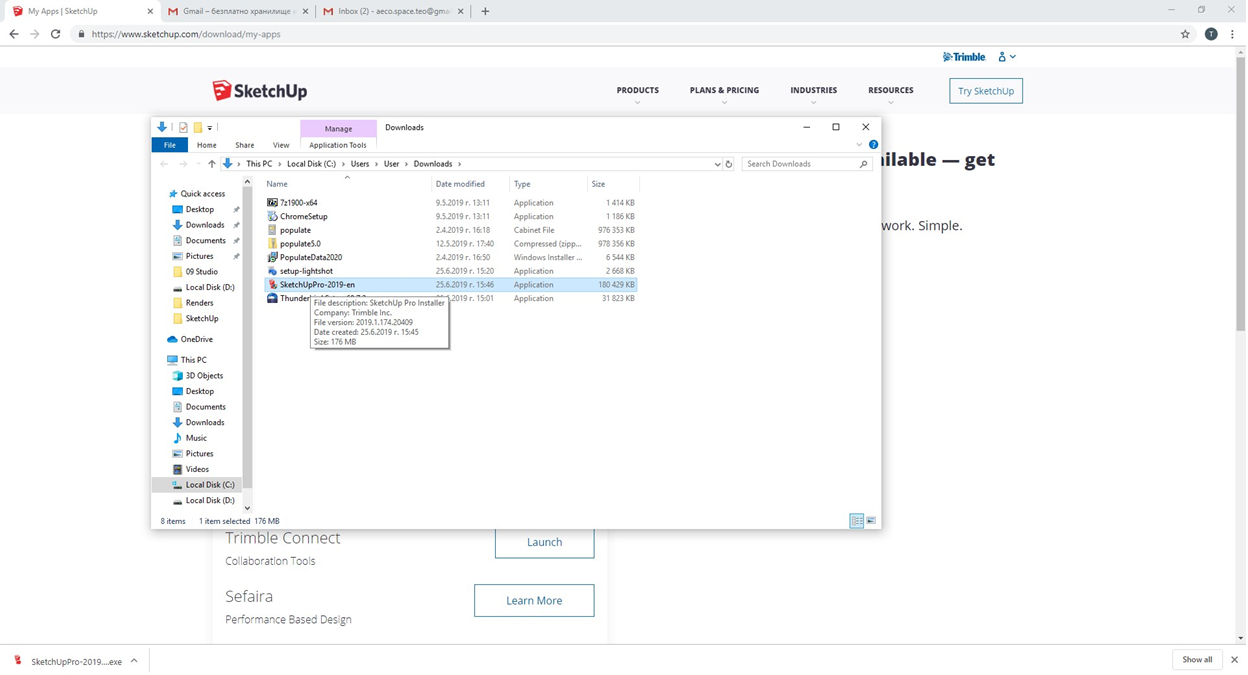Open the Home ribbon tab
This screenshot has height=675, width=1248.
[x=207, y=145]
